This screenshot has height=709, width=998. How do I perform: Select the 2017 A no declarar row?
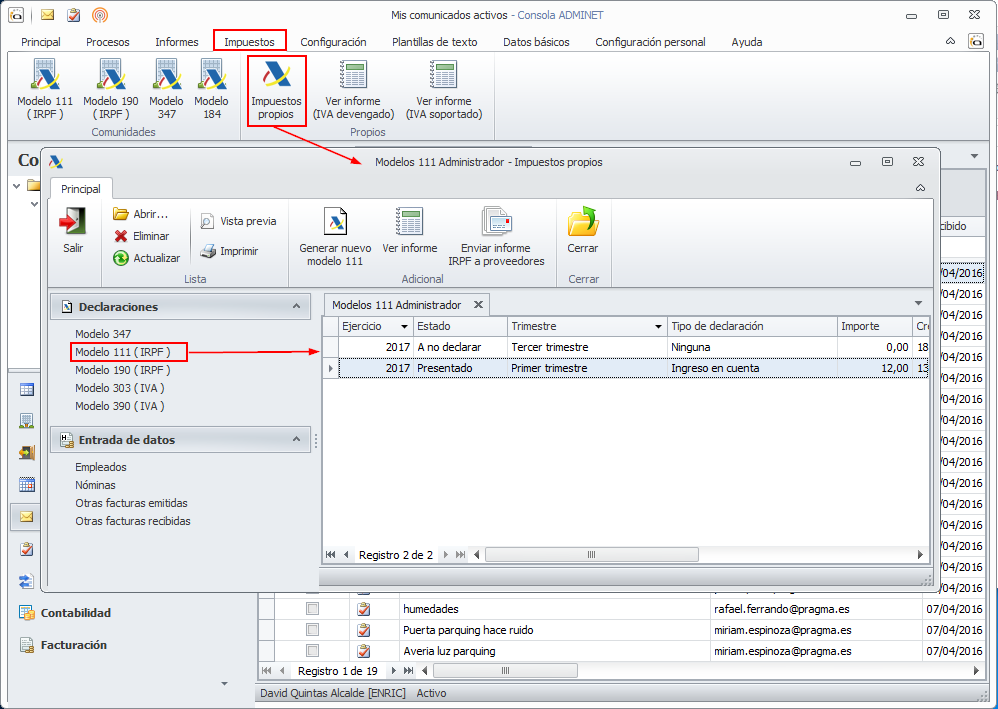tap(633, 347)
